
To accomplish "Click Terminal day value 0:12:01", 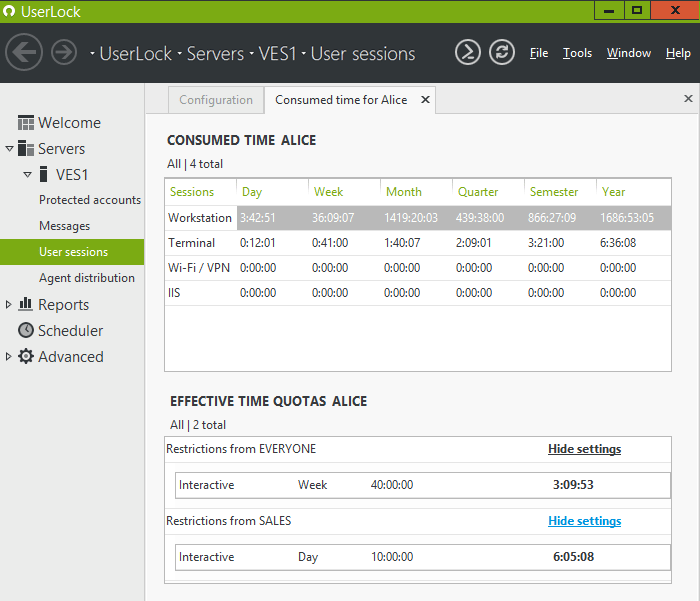I will (x=258, y=243).
